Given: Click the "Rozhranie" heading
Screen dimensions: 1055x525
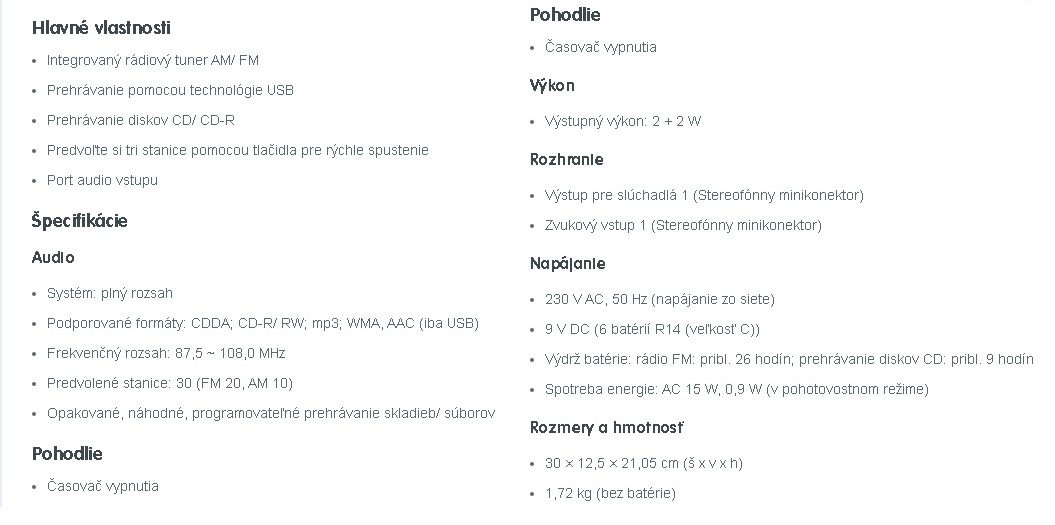Looking at the screenshot, I should (566, 160).
